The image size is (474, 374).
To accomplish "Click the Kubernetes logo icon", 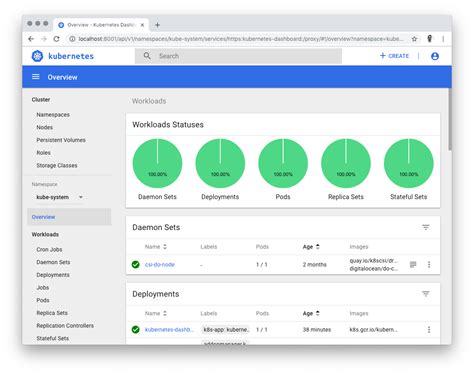I will (37, 56).
